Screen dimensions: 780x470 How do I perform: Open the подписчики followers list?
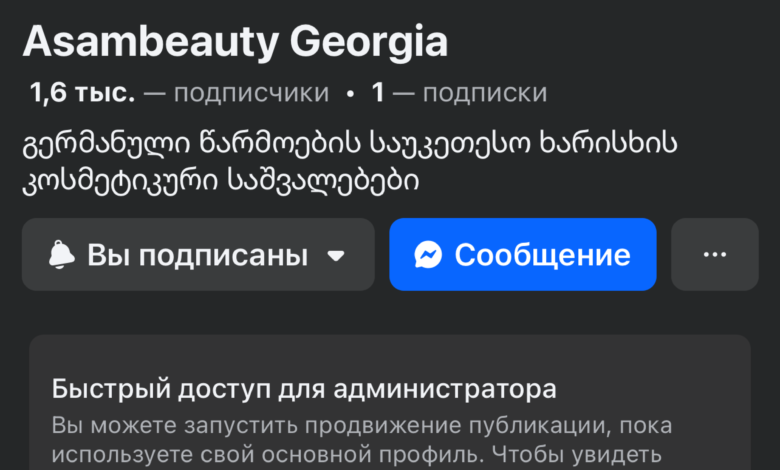point(251,94)
